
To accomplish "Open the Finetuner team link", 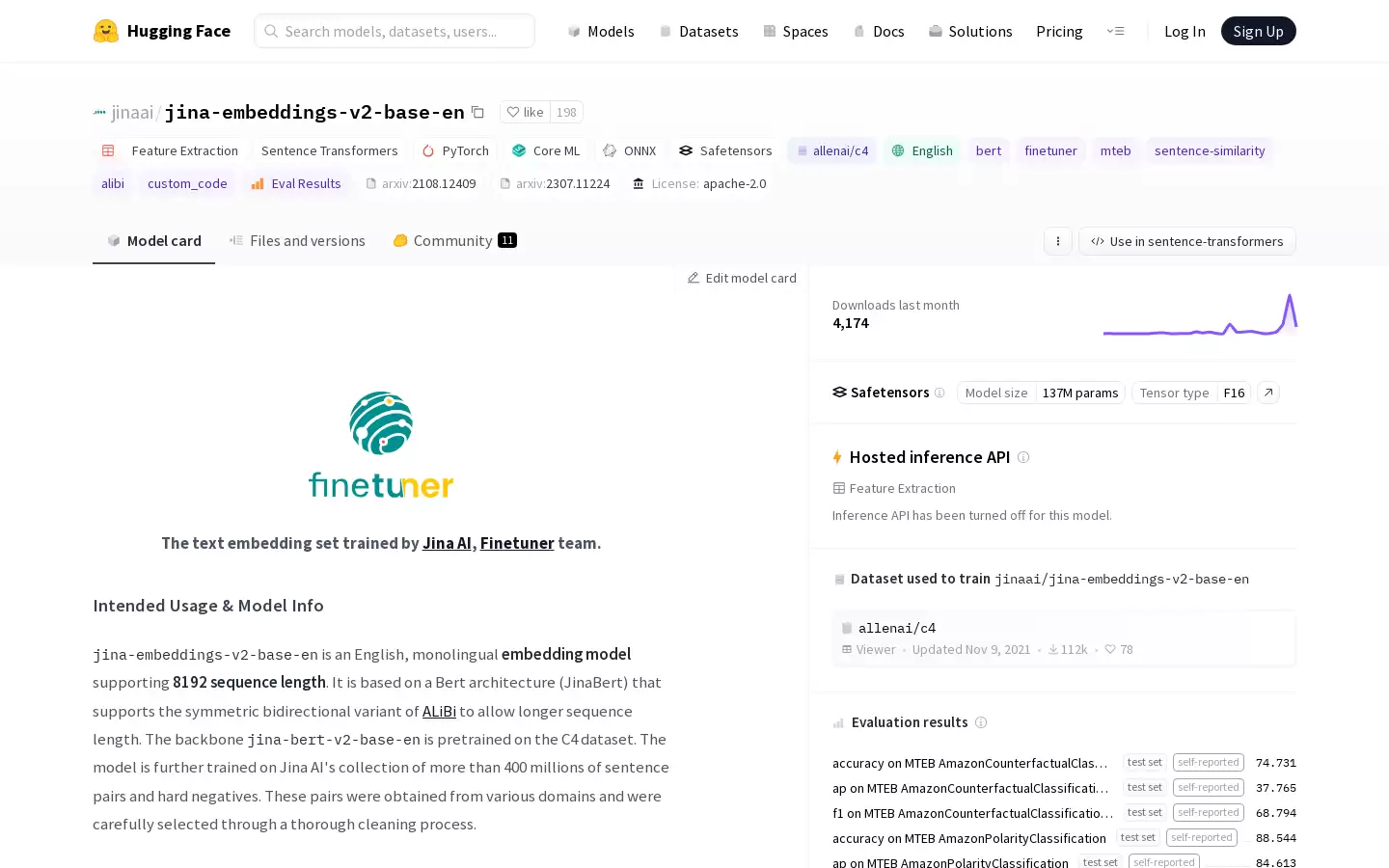I will (517, 543).
